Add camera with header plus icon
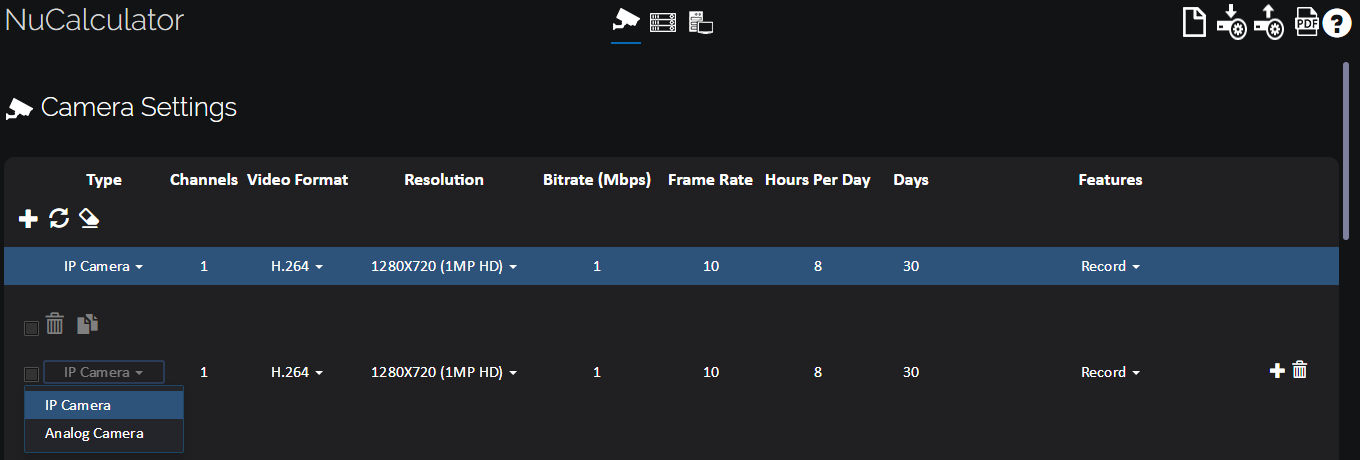Screen dimensions: 1360x460 (x=28, y=218)
